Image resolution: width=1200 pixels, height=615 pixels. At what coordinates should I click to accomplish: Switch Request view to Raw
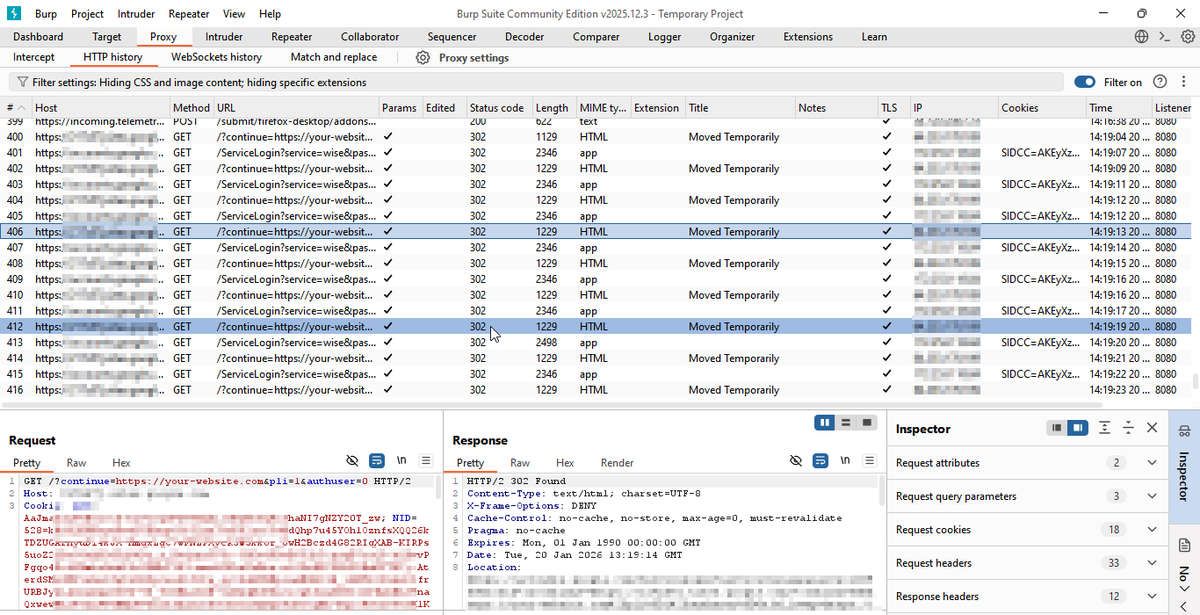coord(76,463)
